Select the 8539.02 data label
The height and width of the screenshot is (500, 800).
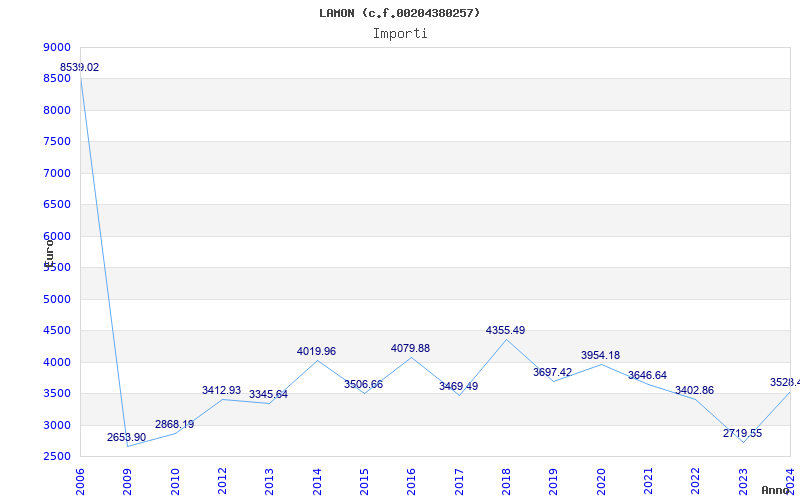80,67
